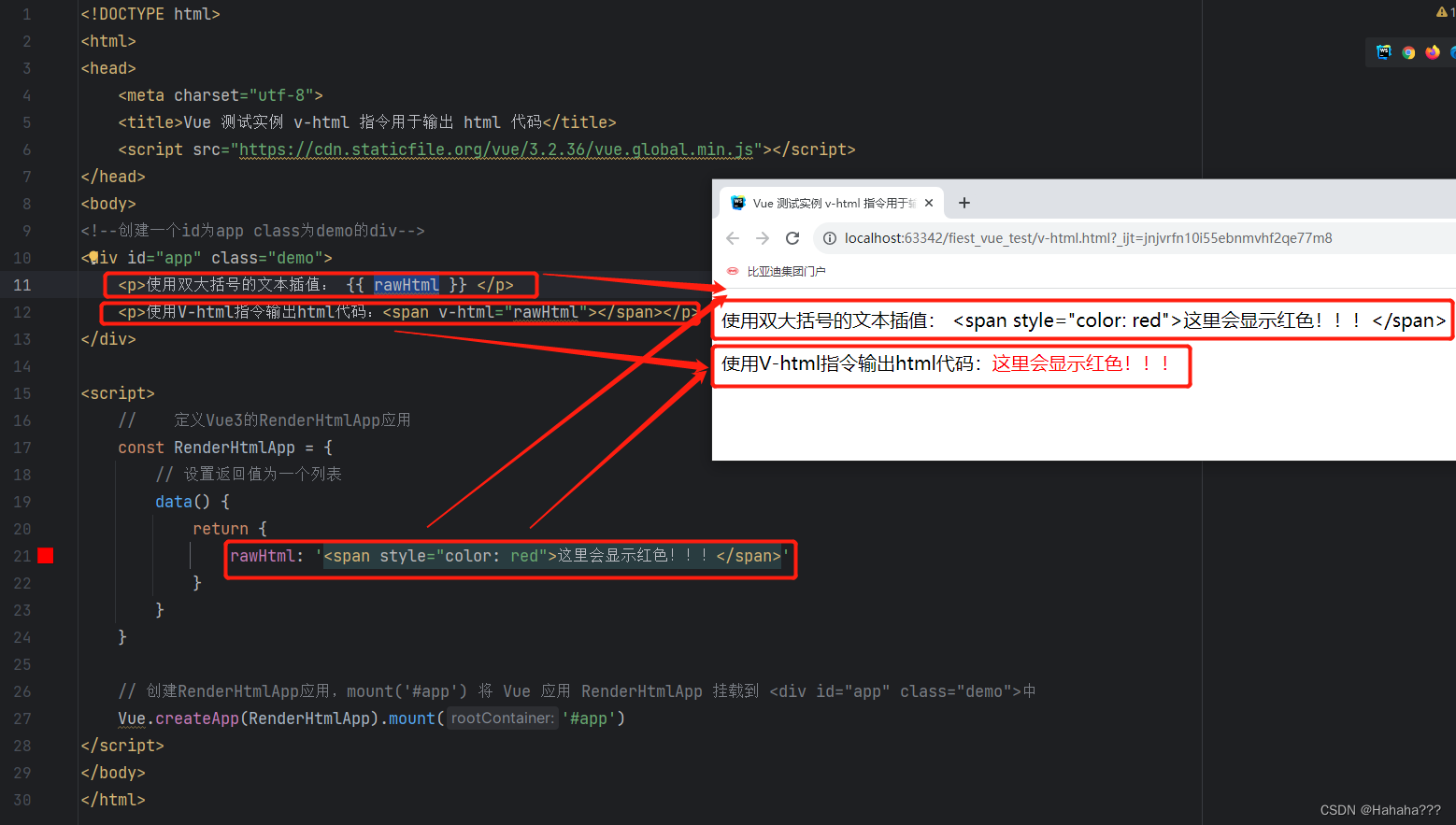
Task: Click line number 27 in gutter
Action: [22, 718]
